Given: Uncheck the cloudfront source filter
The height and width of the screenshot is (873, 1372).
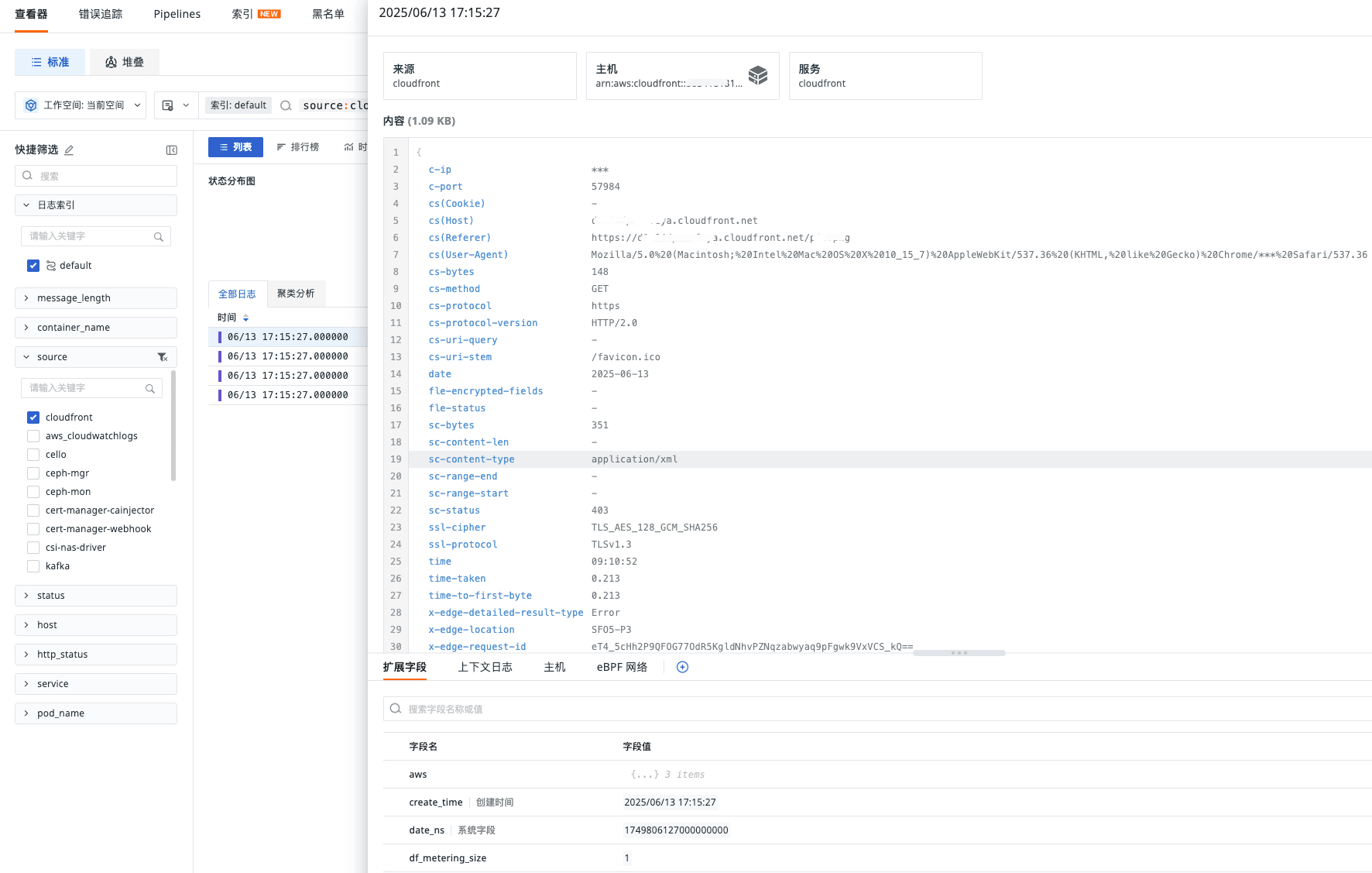Looking at the screenshot, I should click(33, 417).
